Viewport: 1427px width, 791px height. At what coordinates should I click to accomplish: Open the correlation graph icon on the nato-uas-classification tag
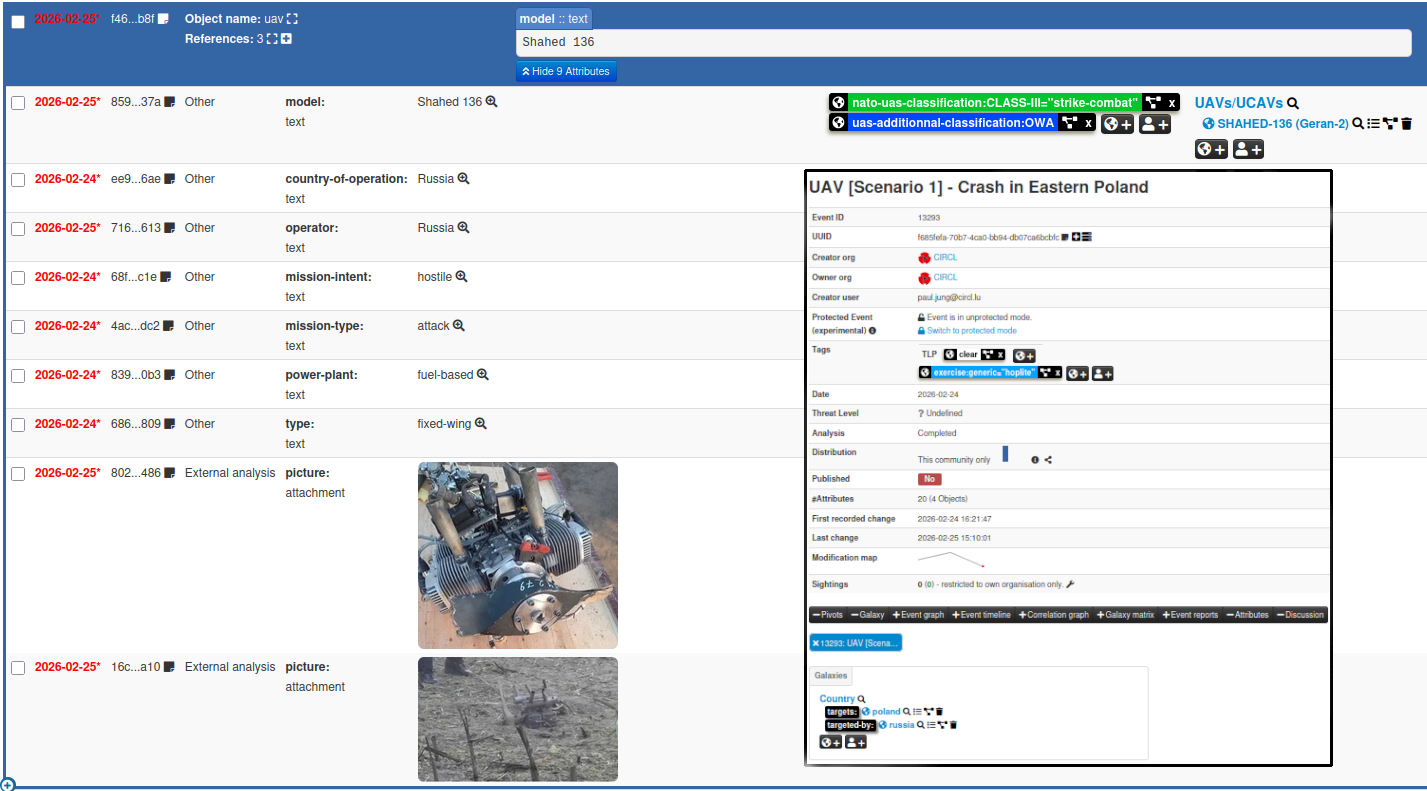[x=1152, y=102]
